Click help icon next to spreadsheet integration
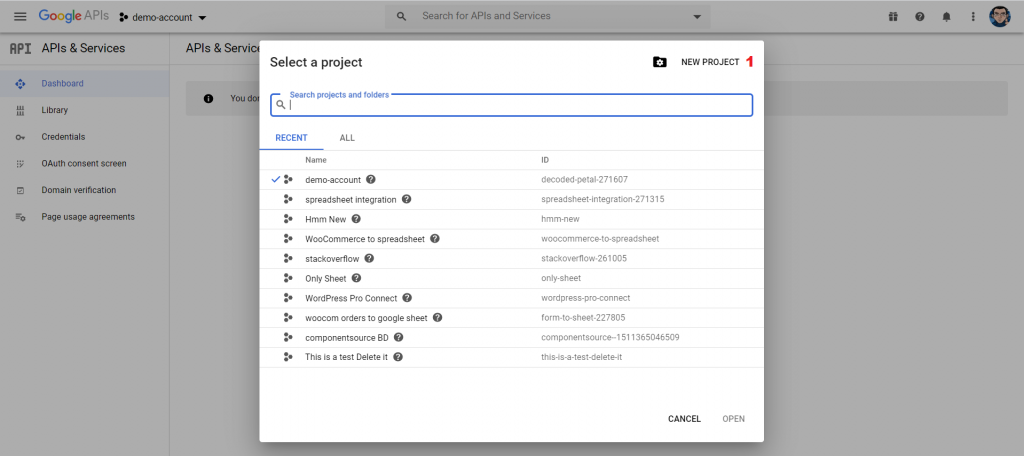Viewport: 1024px width, 456px height. (x=406, y=199)
